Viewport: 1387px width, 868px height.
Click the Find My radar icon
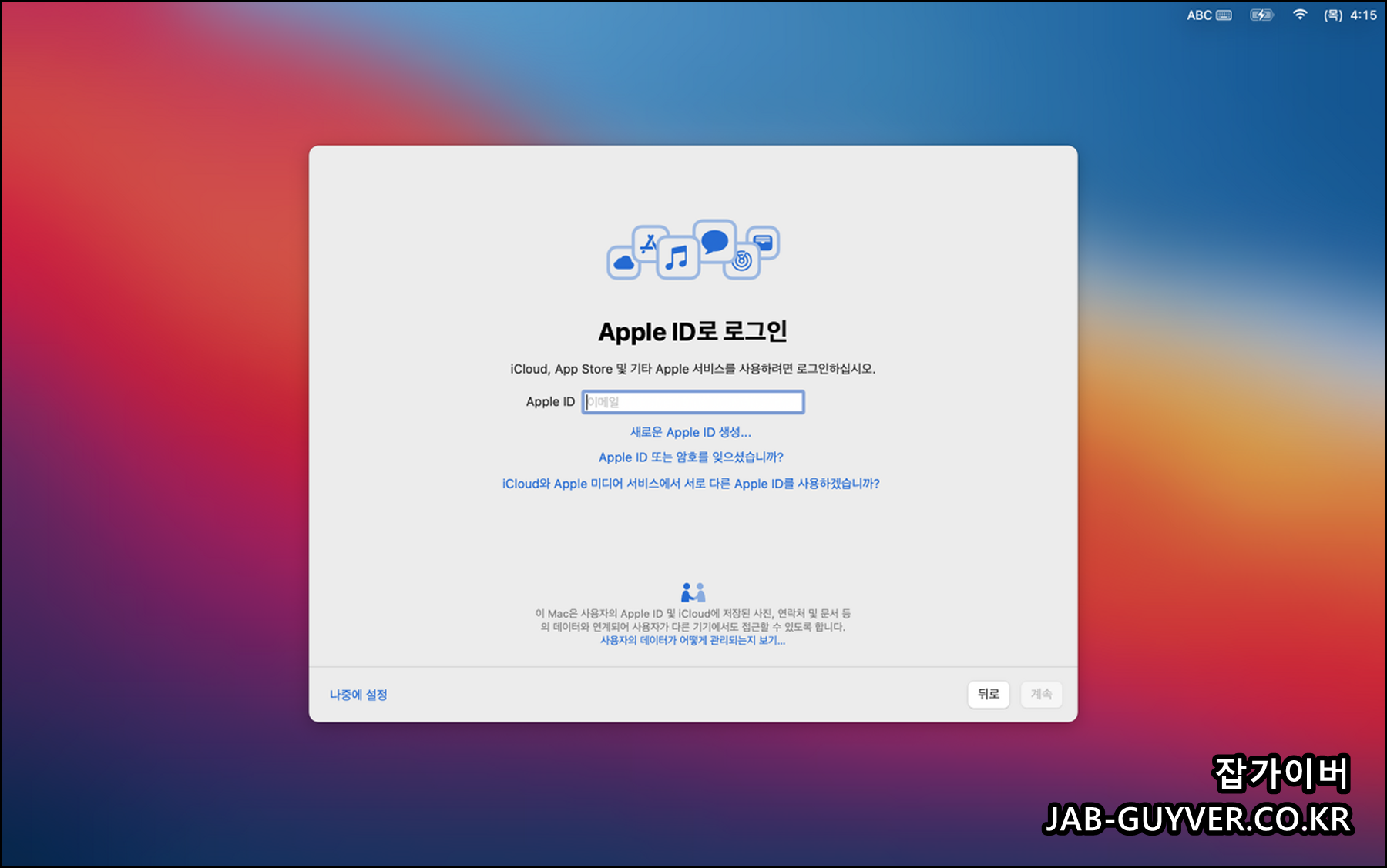click(742, 261)
